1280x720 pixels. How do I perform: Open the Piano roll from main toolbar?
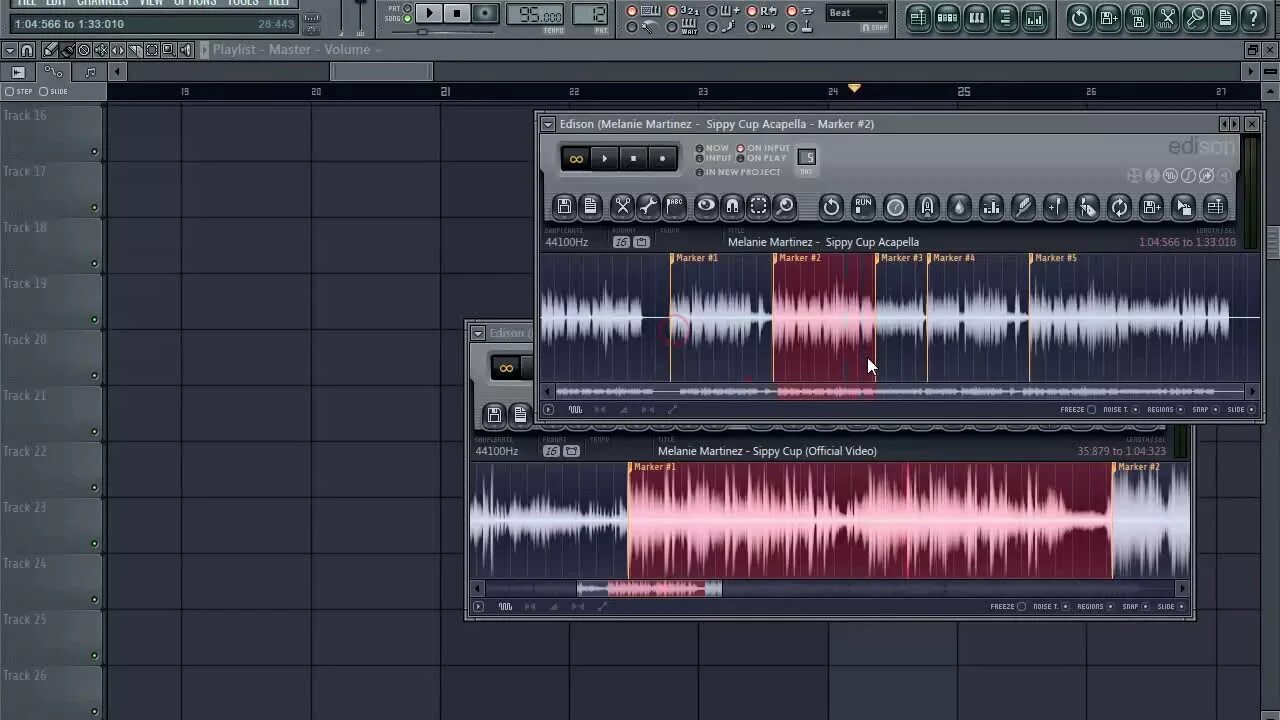[x=976, y=17]
